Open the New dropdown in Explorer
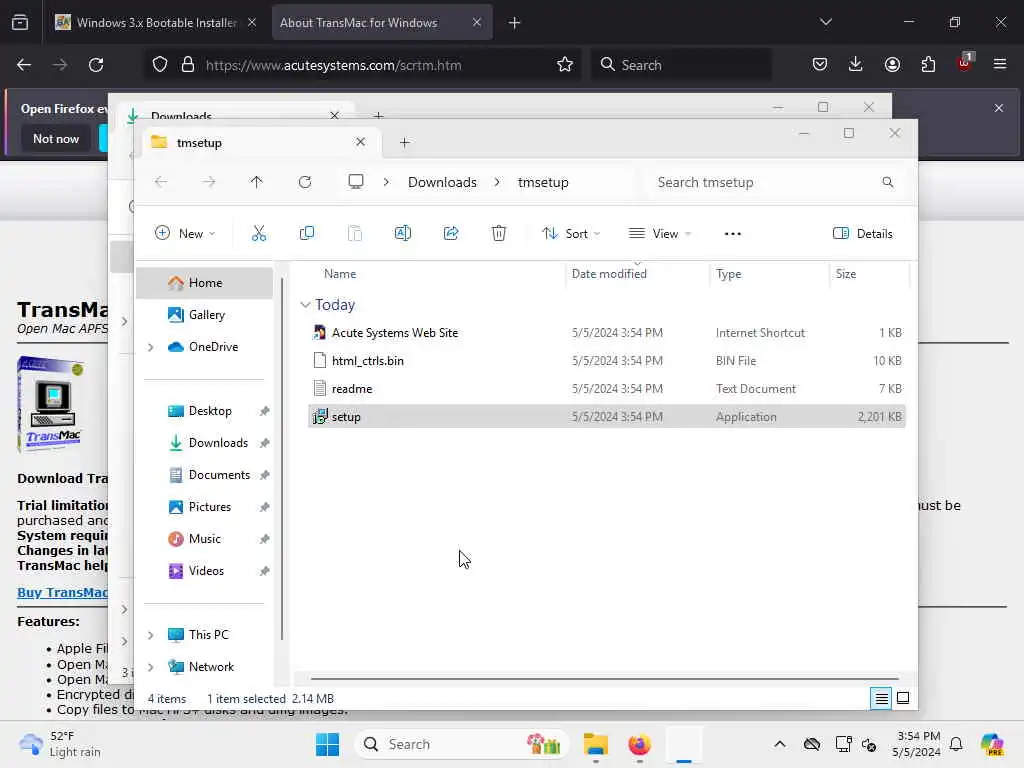This screenshot has width=1024, height=768. (x=185, y=233)
